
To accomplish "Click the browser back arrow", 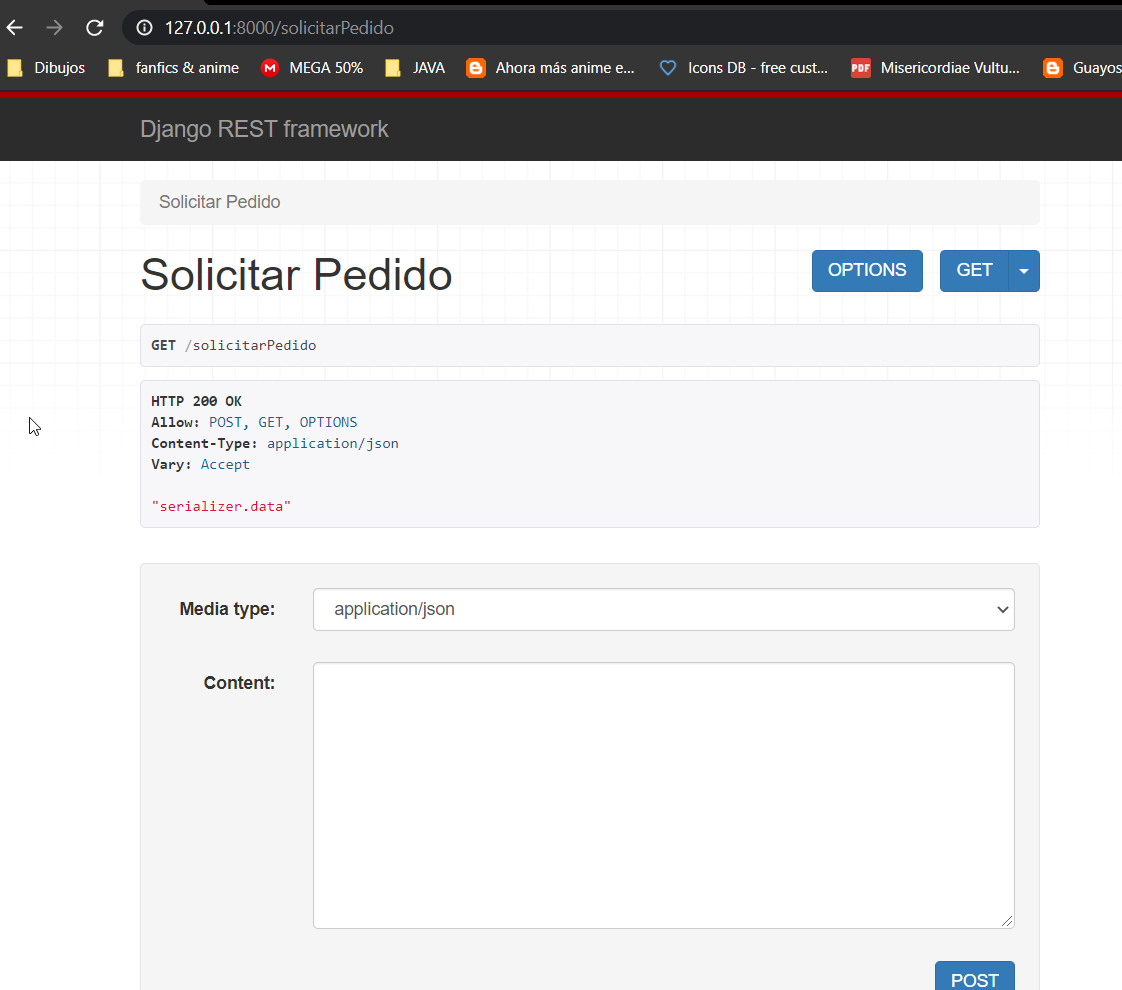I will (14, 27).
